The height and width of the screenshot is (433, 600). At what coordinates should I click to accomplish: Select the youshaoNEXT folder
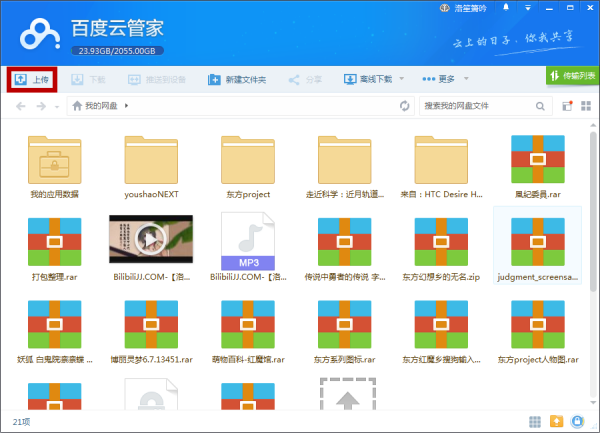[x=151, y=167]
